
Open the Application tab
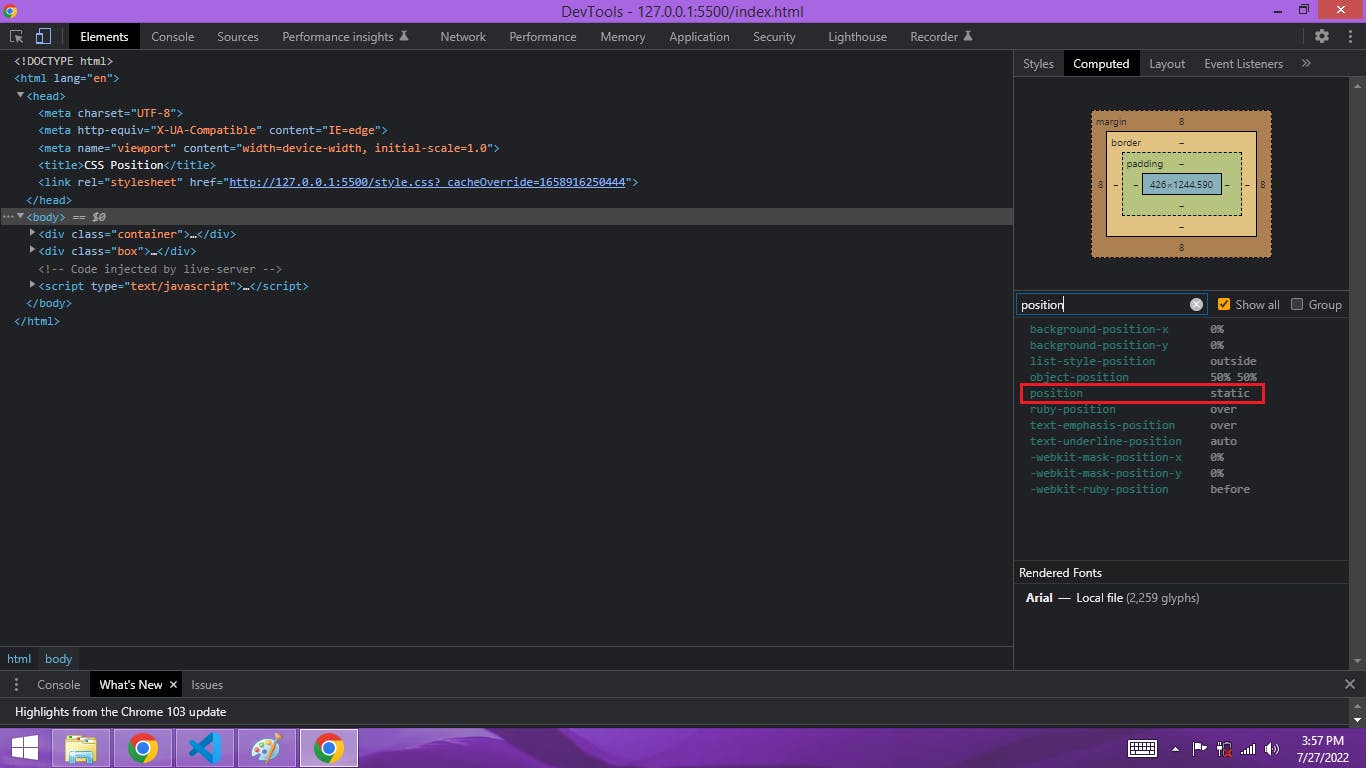click(699, 36)
